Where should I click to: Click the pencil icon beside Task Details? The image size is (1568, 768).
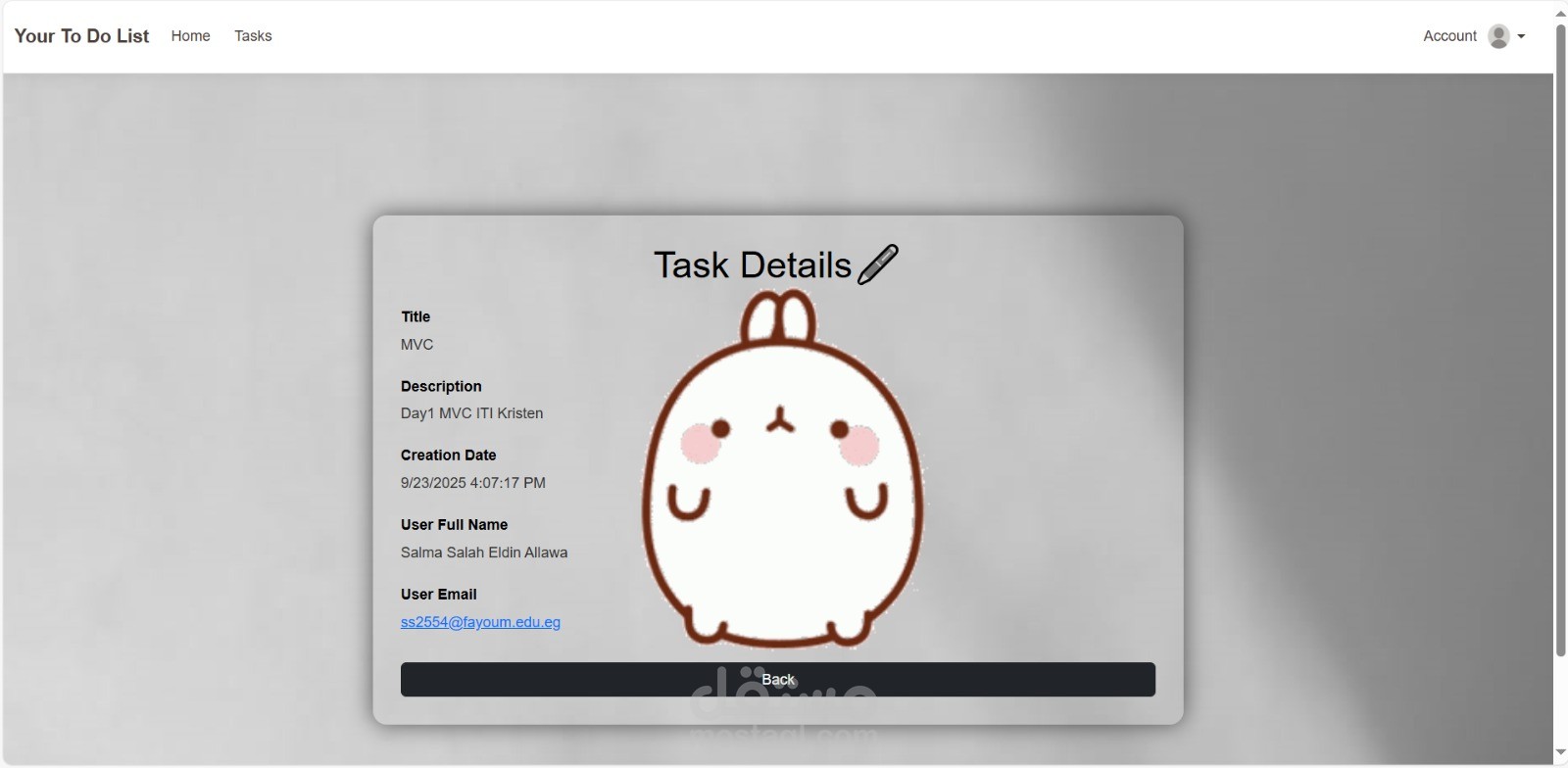(x=878, y=264)
